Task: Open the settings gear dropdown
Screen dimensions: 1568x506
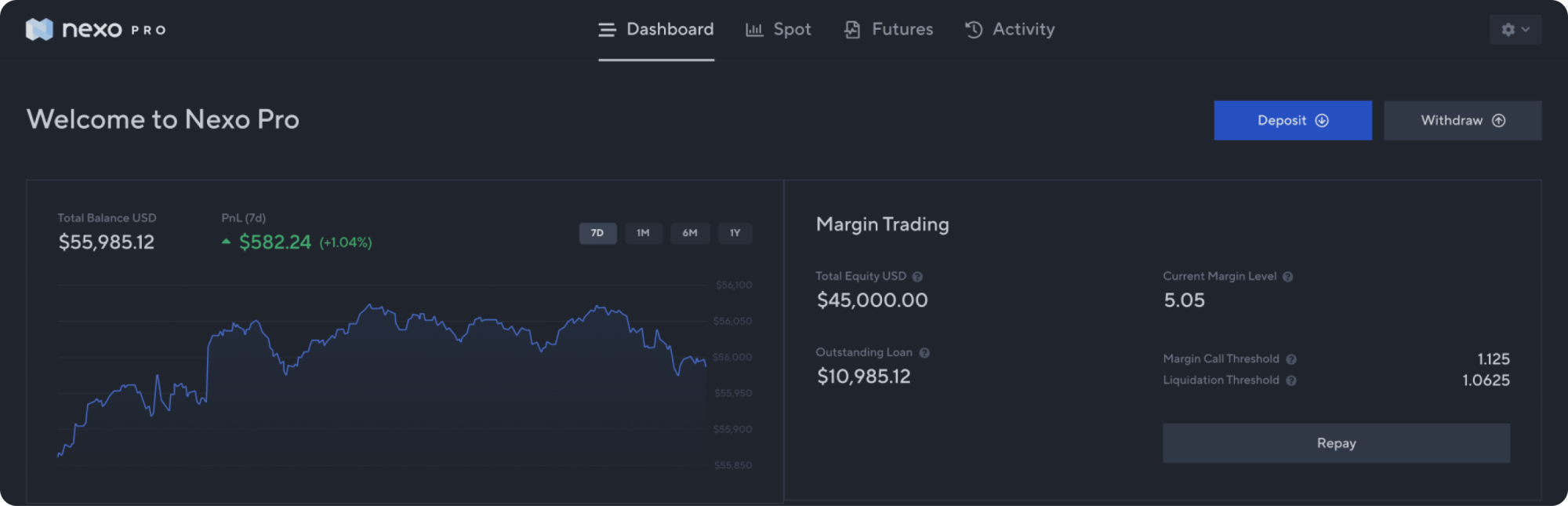Action: click(1515, 30)
